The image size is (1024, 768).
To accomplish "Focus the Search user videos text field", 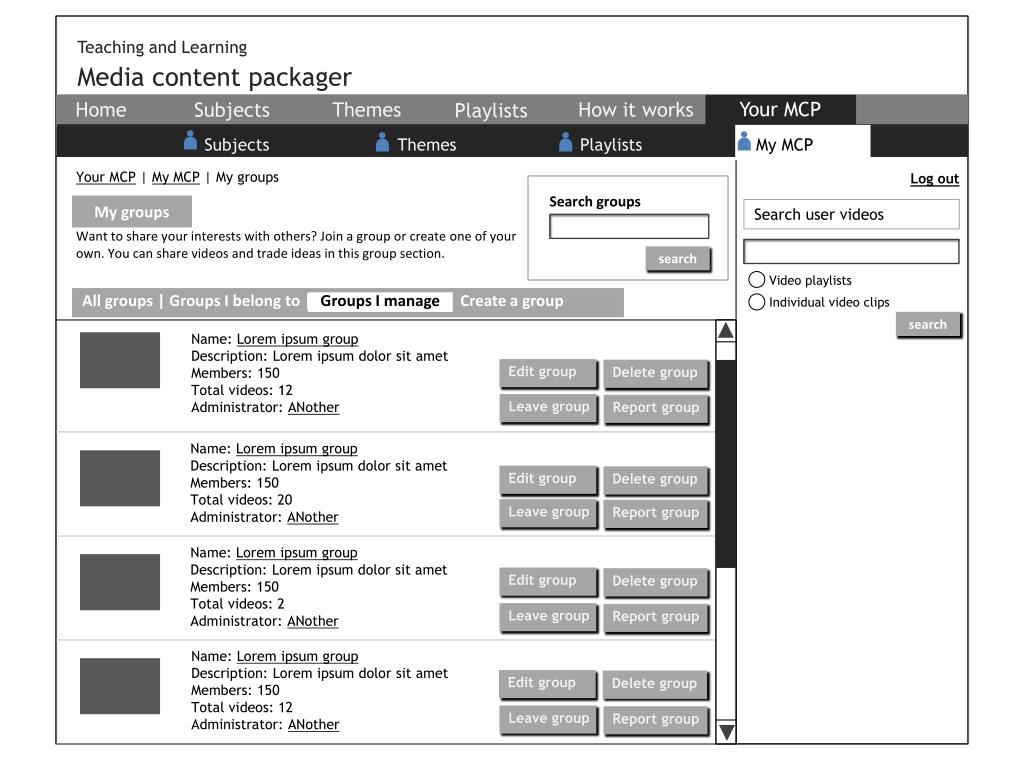I will point(851,251).
